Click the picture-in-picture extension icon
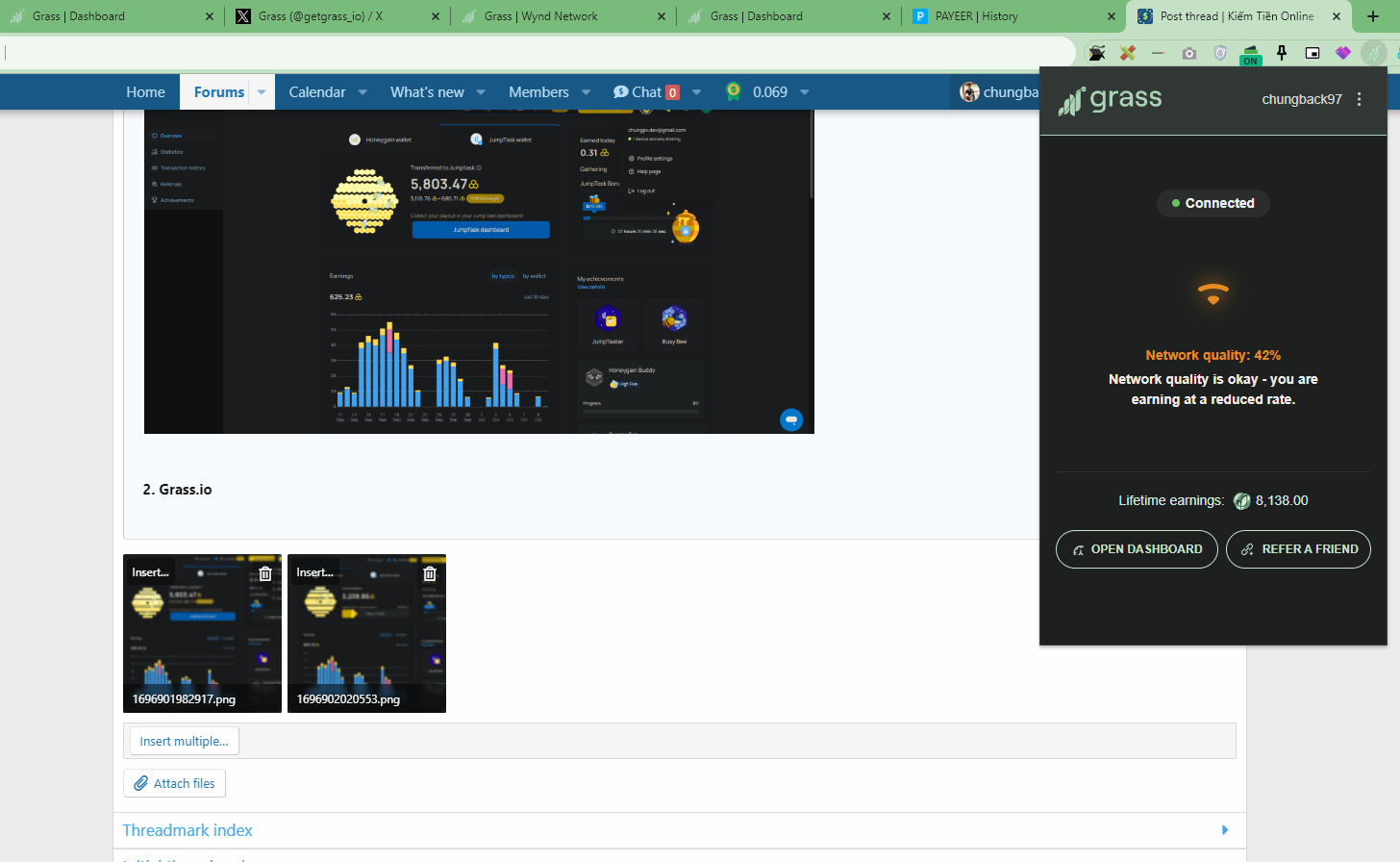 [x=1312, y=53]
